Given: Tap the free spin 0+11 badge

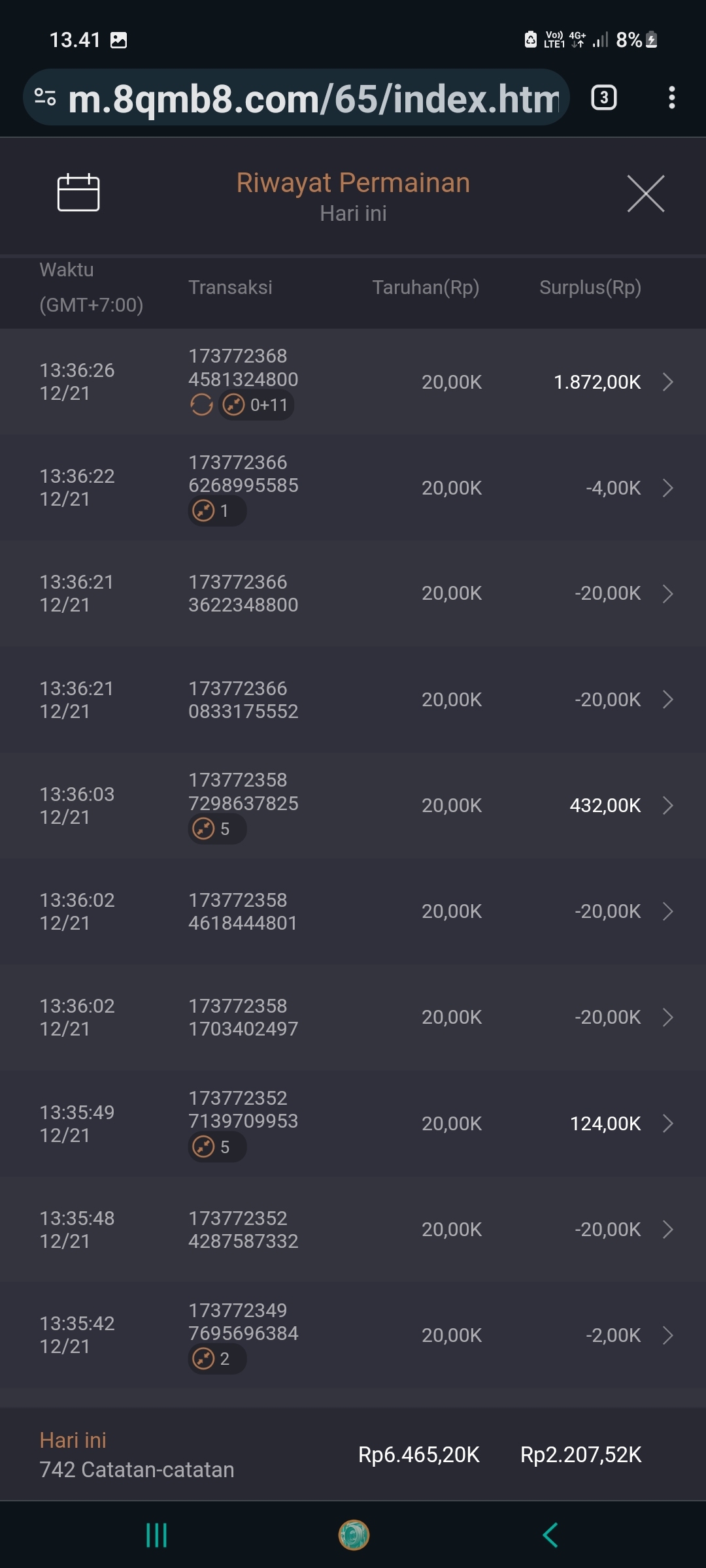Looking at the screenshot, I should [x=256, y=405].
